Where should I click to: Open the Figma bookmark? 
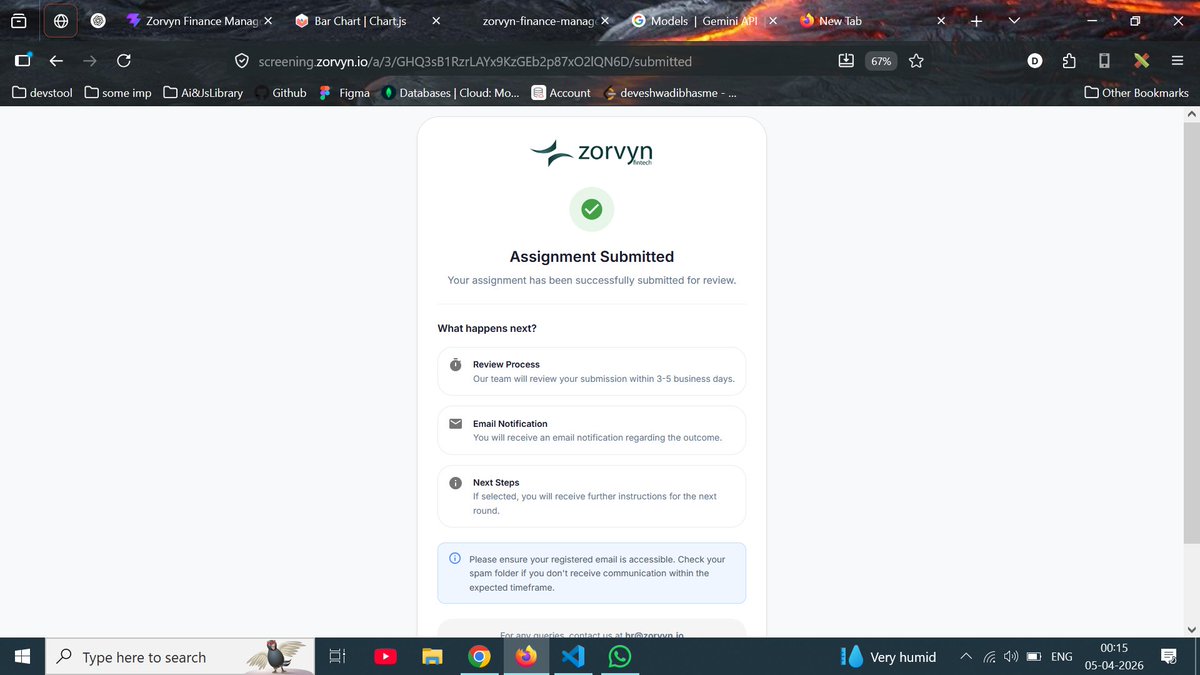(x=344, y=93)
